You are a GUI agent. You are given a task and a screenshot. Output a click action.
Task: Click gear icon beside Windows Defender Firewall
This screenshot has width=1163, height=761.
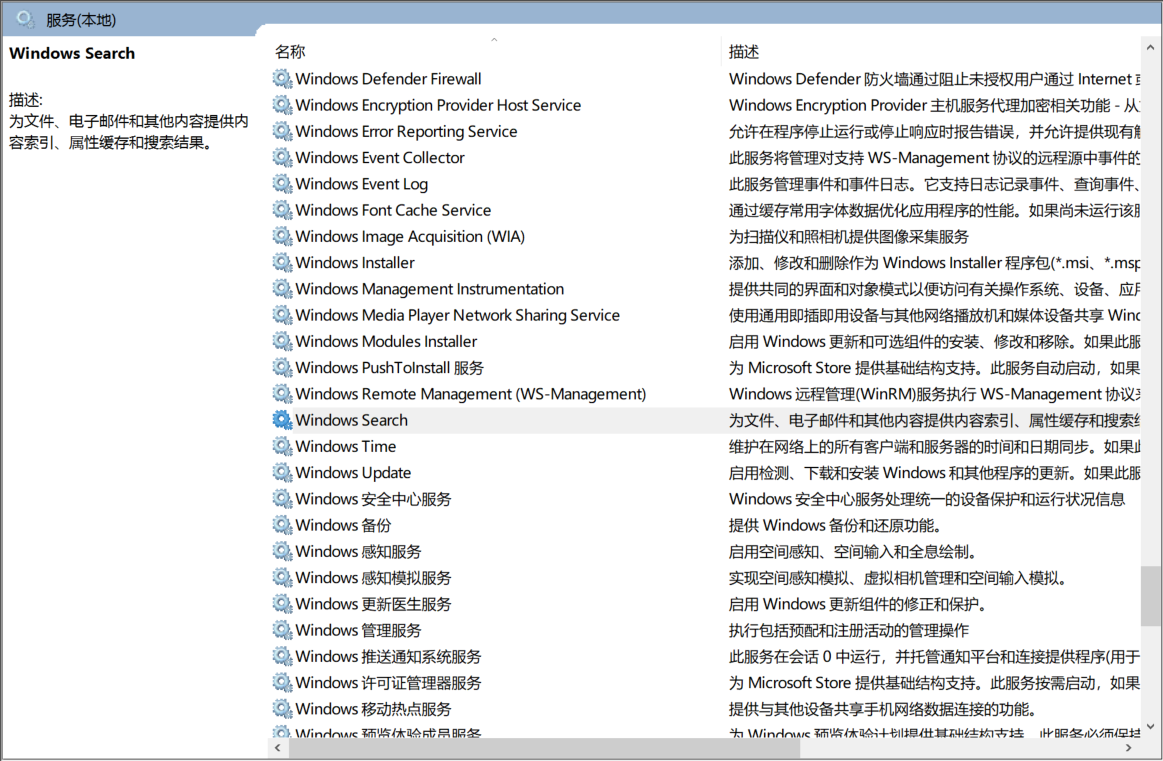(282, 78)
